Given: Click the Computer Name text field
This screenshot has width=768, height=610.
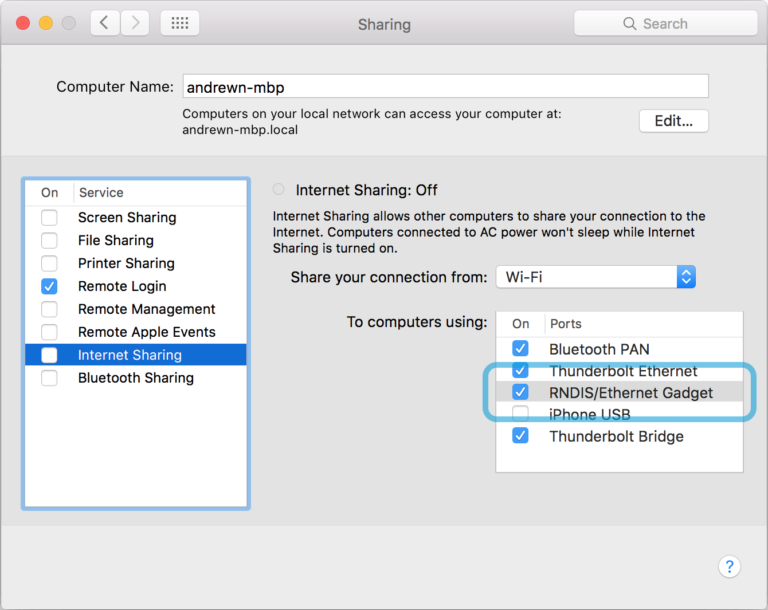Looking at the screenshot, I should pyautogui.click(x=445, y=87).
